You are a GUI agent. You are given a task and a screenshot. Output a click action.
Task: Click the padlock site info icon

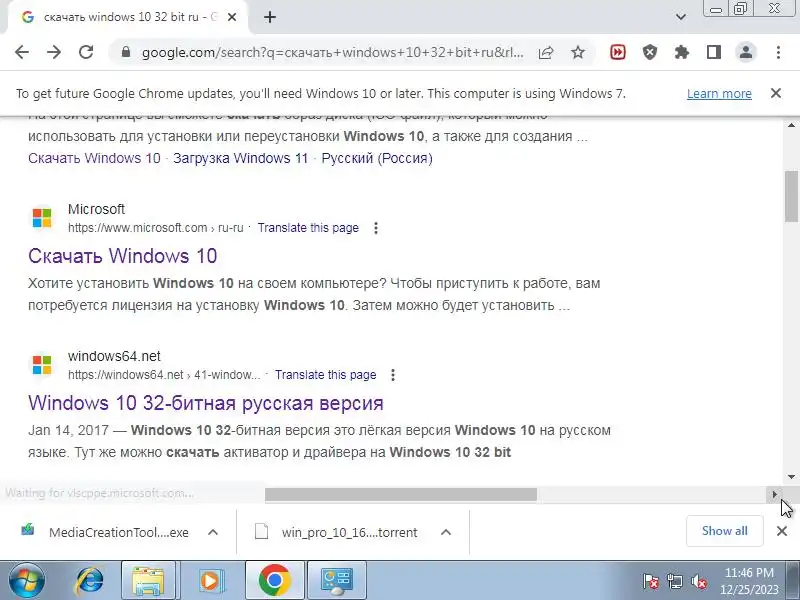click(x=126, y=52)
